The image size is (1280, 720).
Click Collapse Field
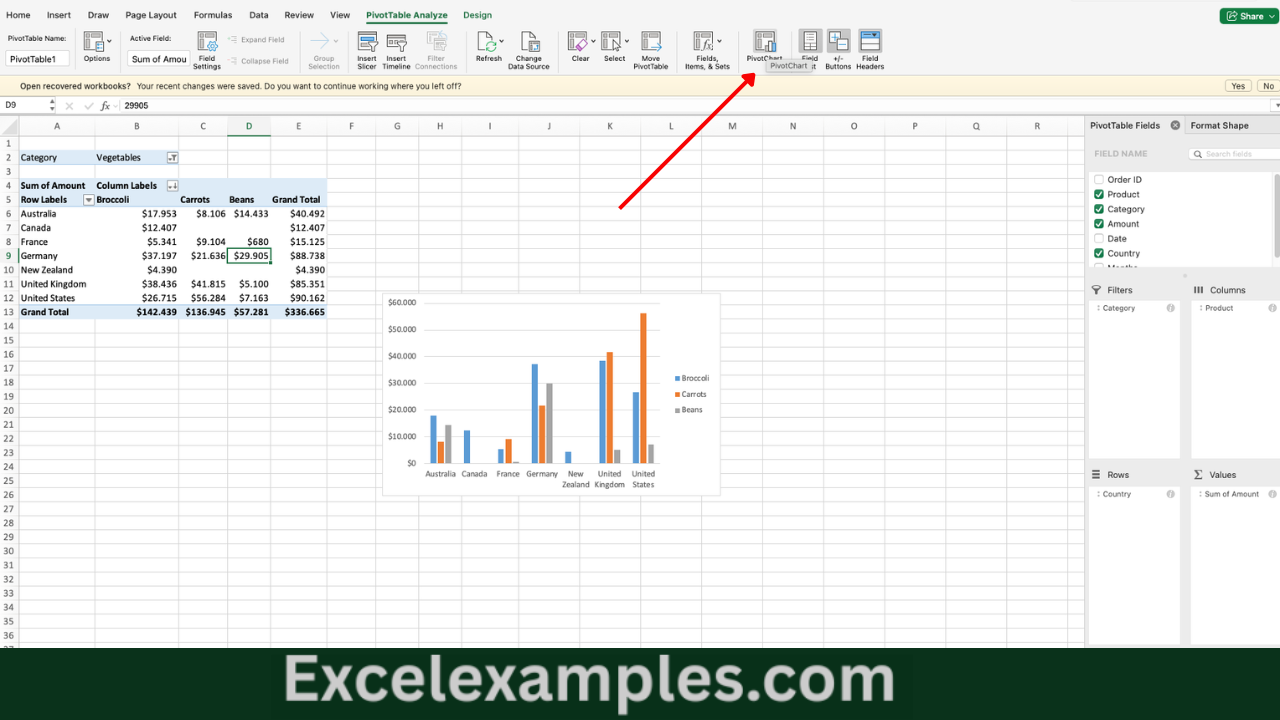tap(258, 61)
